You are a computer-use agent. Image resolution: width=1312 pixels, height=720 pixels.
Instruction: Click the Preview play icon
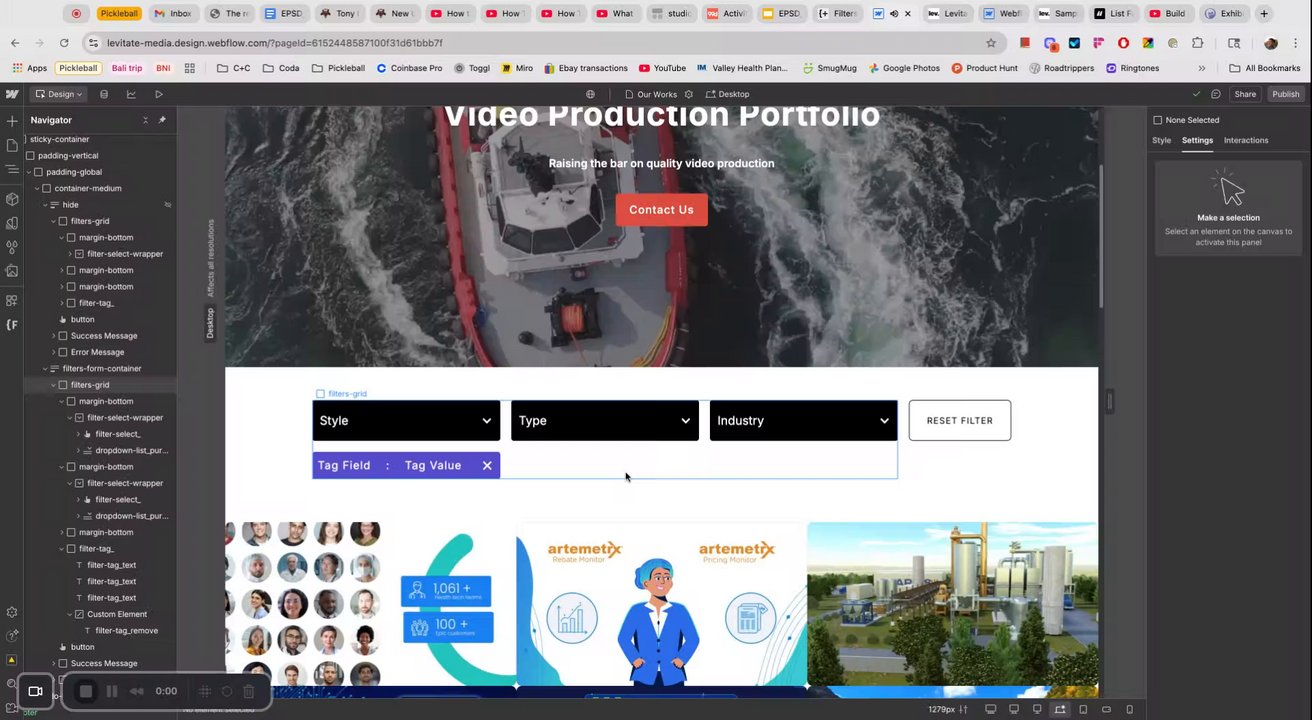[x=158, y=94]
